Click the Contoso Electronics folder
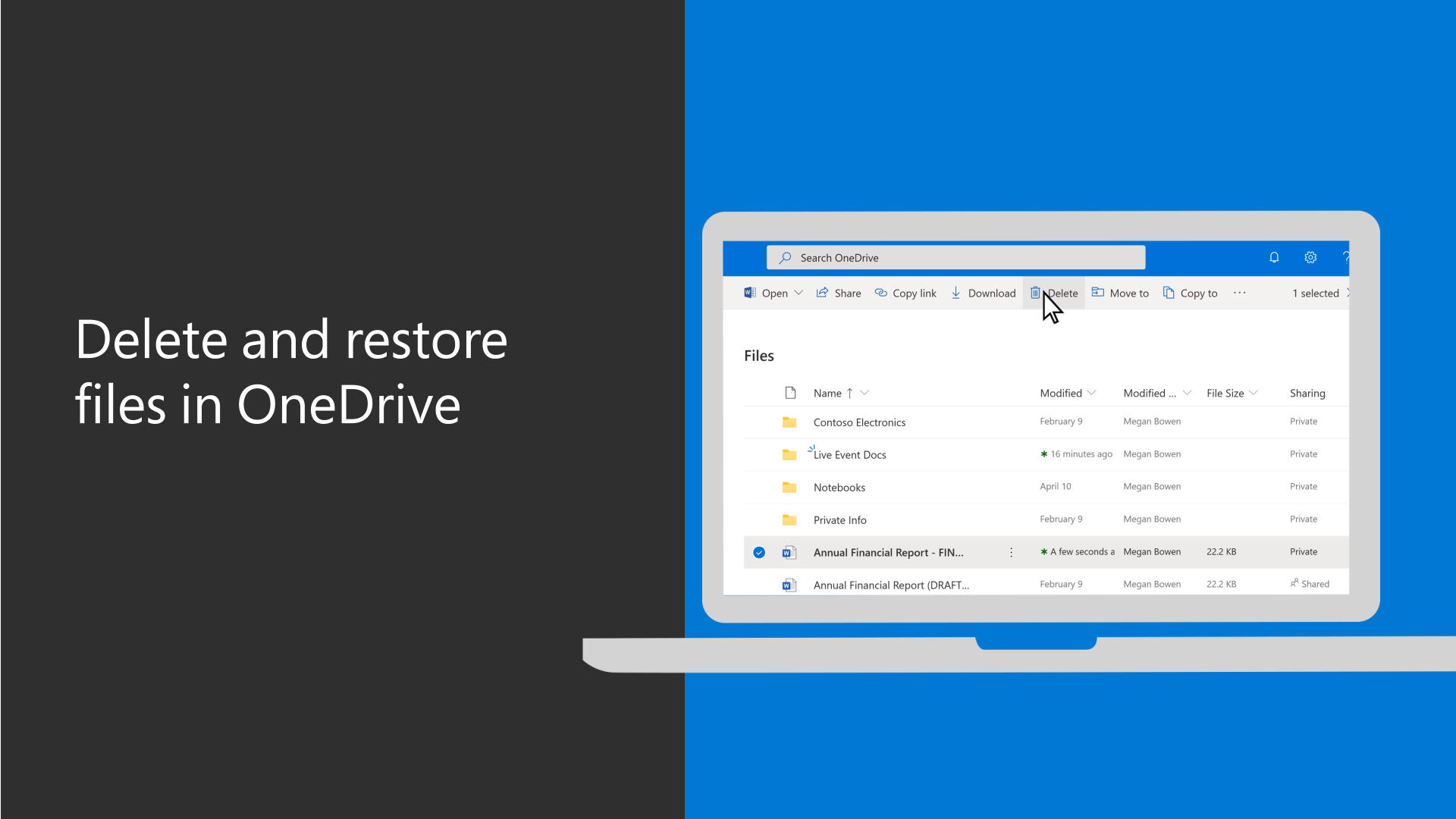This screenshot has height=819, width=1456. point(859,421)
